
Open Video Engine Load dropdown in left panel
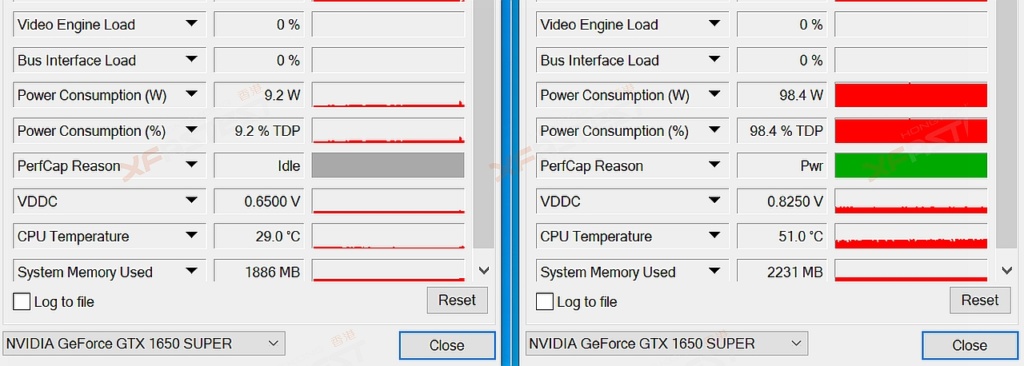coord(191,24)
